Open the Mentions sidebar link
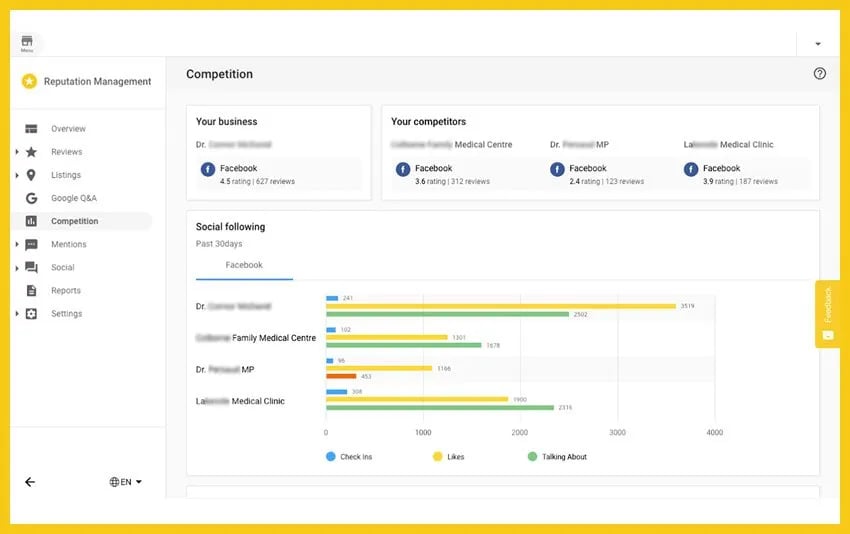This screenshot has width=850, height=534. [x=68, y=244]
